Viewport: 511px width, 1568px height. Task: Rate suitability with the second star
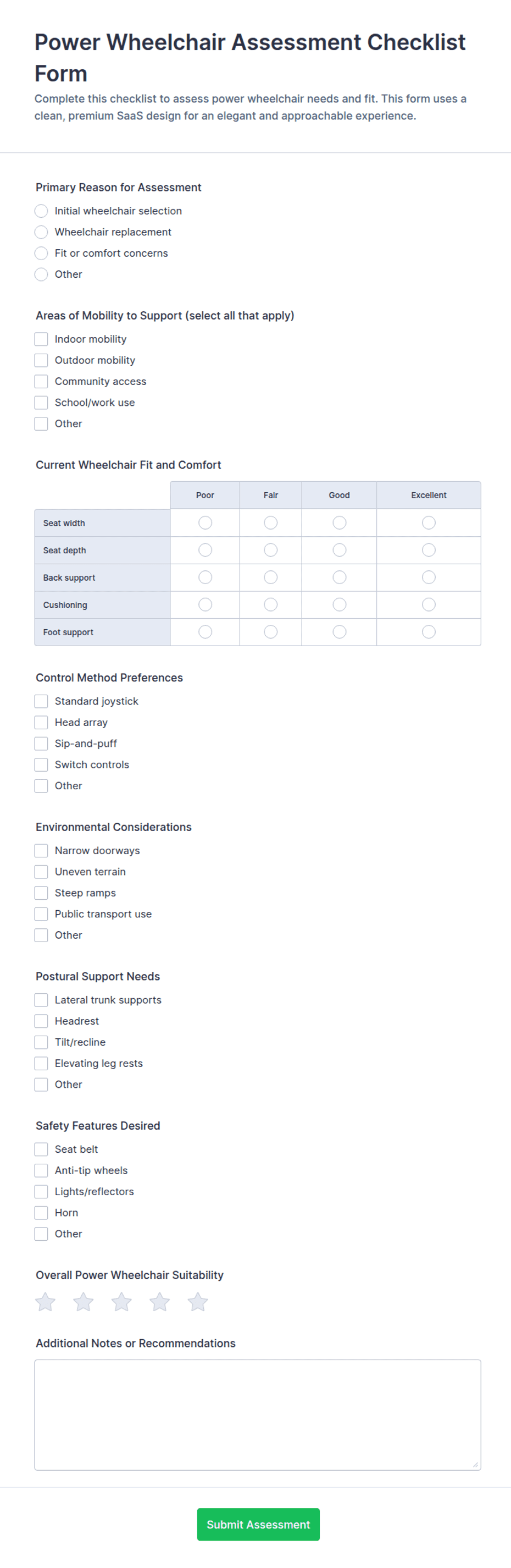coord(84,1302)
